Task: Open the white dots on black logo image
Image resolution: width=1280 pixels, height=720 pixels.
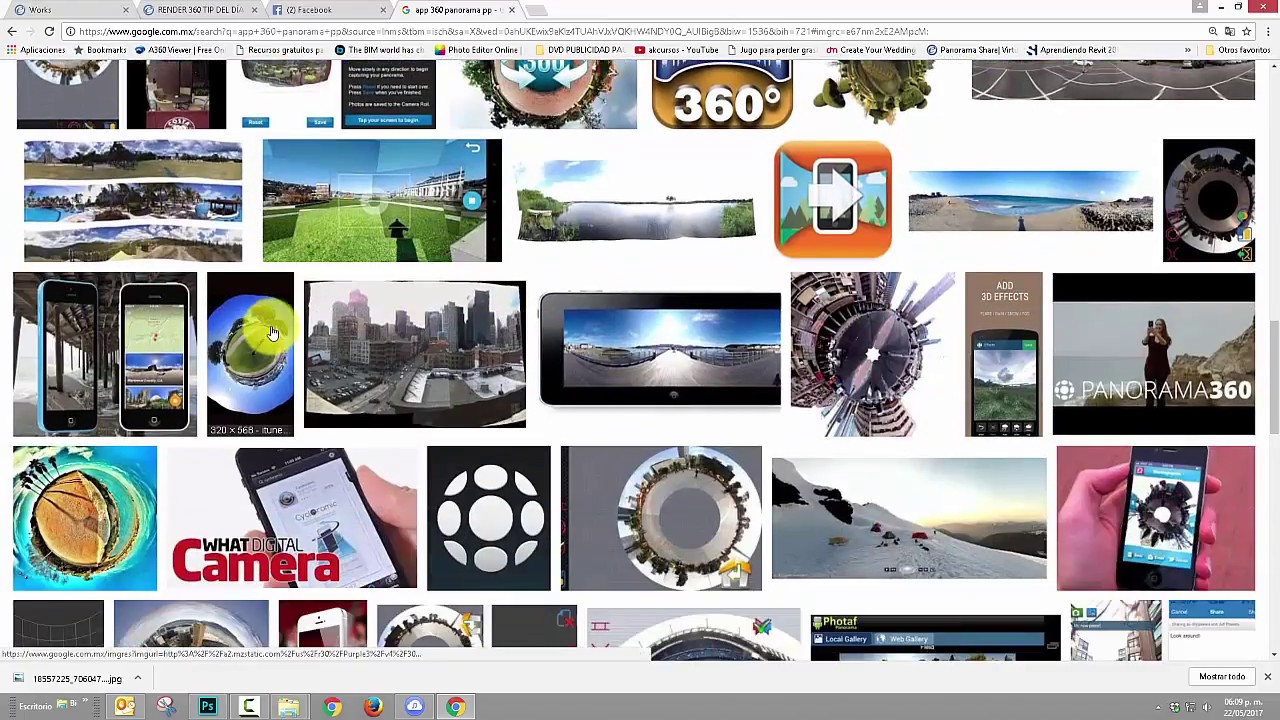Action: (488, 518)
